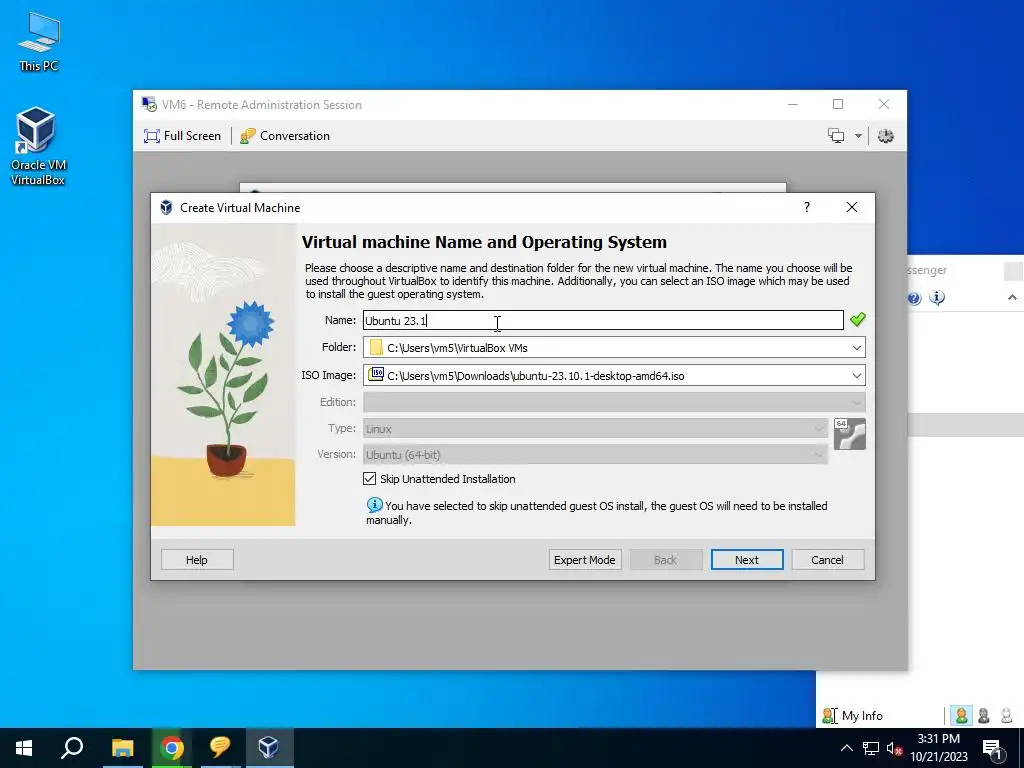Click the network tray icon
Screen dimensions: 1024x768
click(x=871, y=748)
